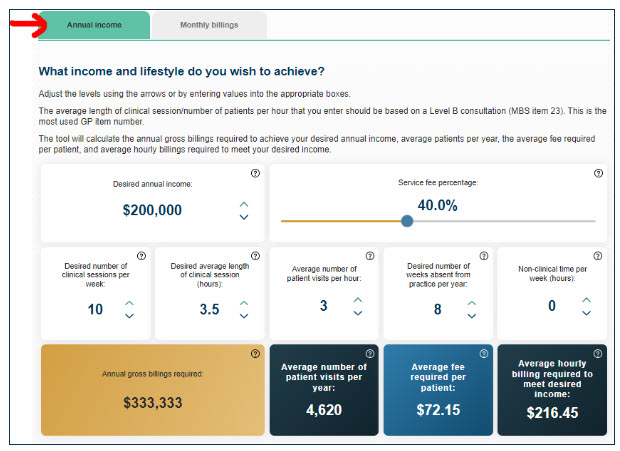Decrease the desired annual income value

click(x=244, y=217)
